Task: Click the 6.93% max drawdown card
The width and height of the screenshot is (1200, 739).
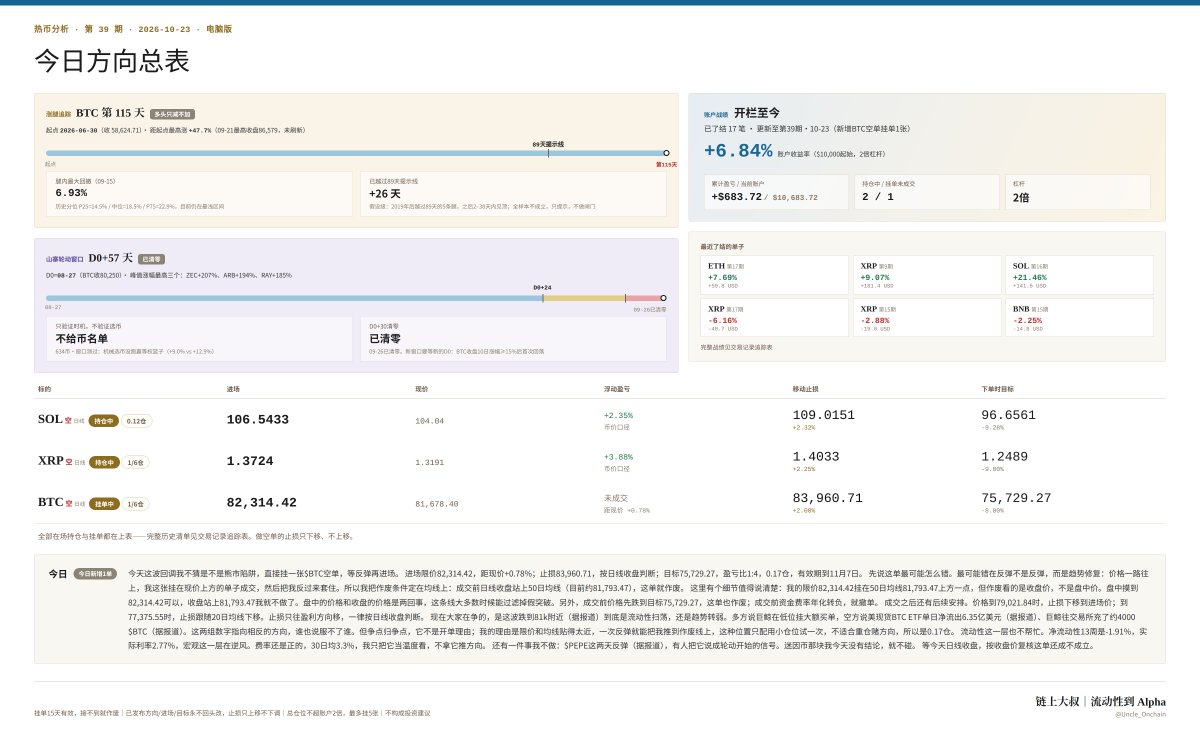Action: point(199,194)
